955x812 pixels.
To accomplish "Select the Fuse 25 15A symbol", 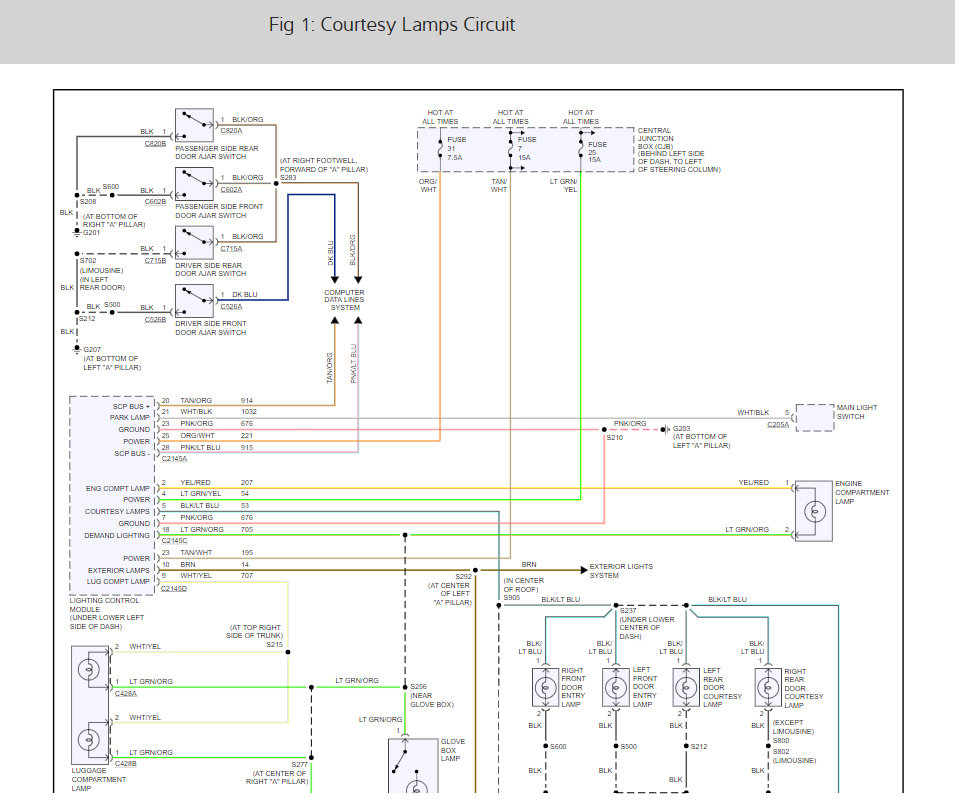I will pos(580,150).
